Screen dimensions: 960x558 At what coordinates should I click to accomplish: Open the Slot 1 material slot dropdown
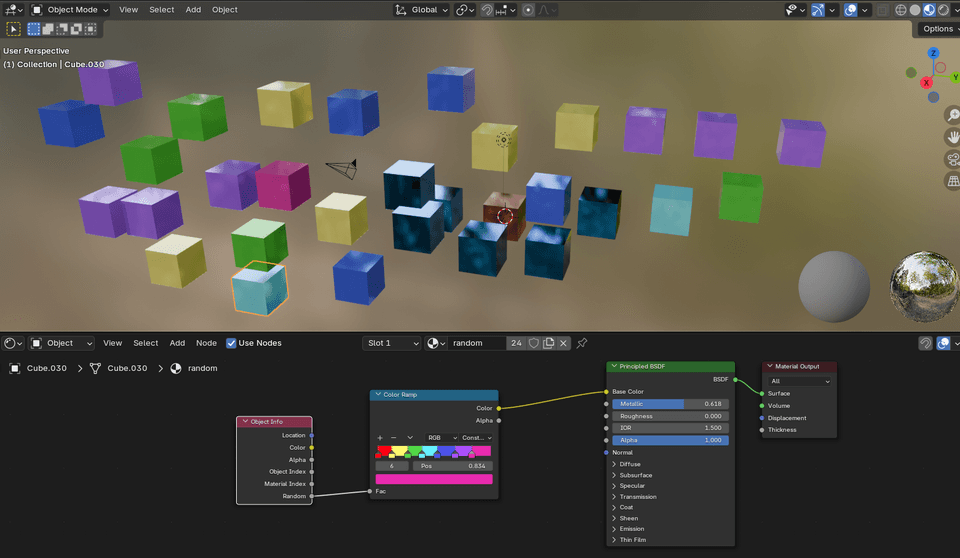[x=392, y=343]
